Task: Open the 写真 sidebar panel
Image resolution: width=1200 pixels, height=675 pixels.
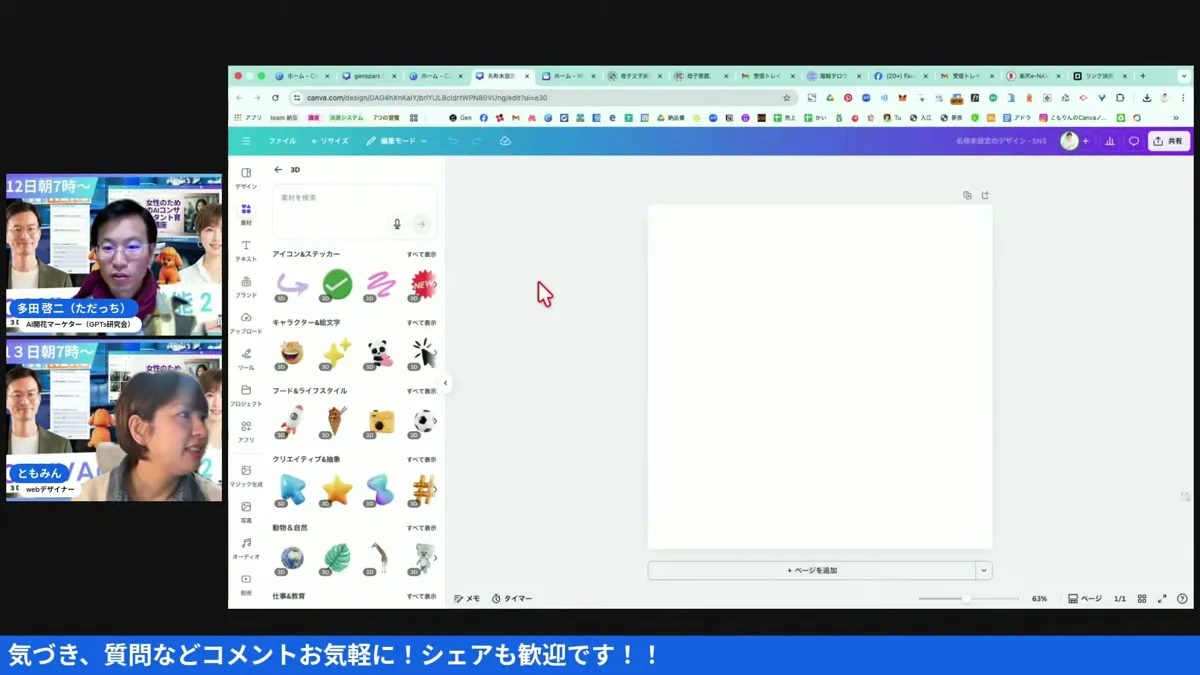Action: pyautogui.click(x=246, y=512)
